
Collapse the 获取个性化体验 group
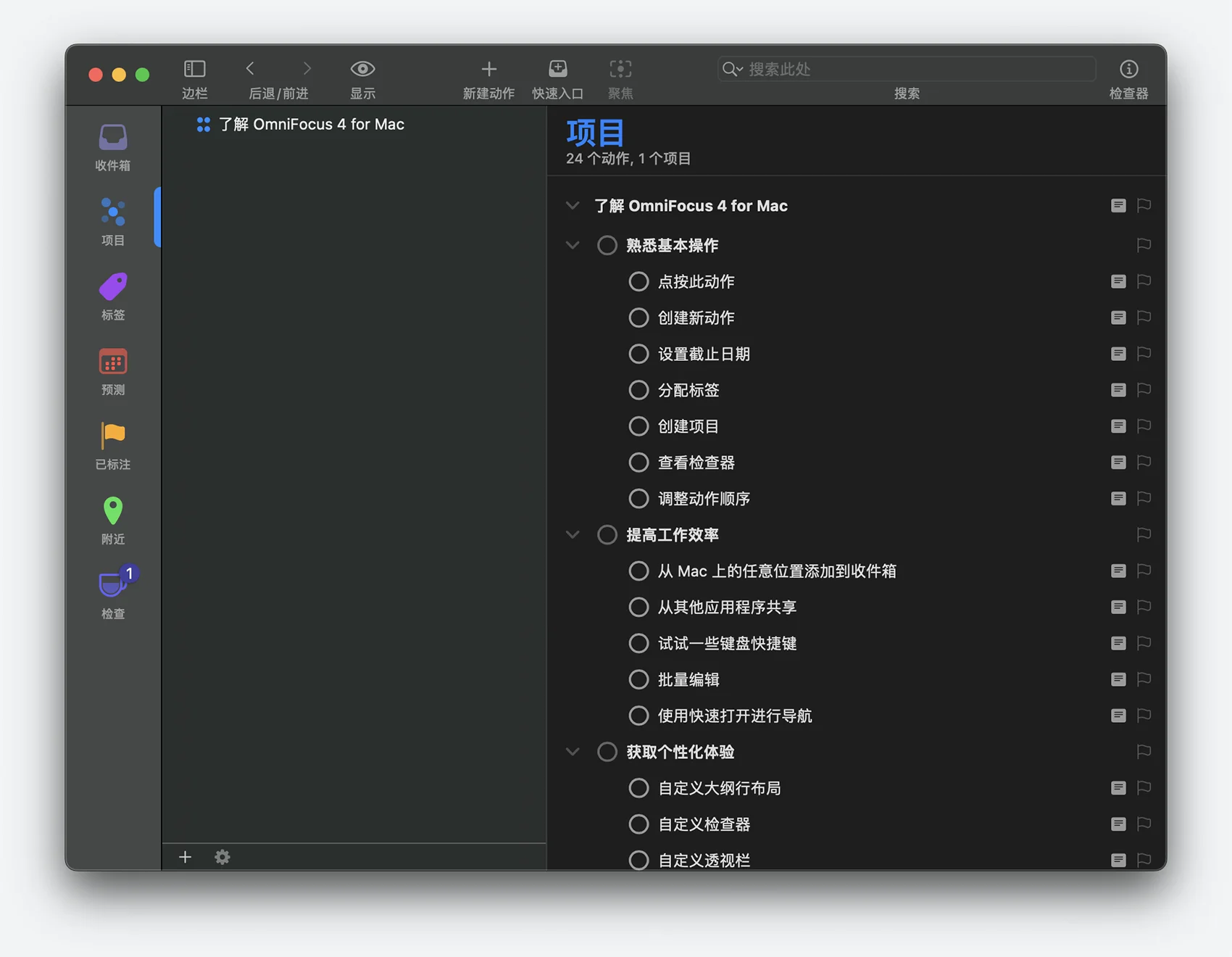tap(573, 752)
